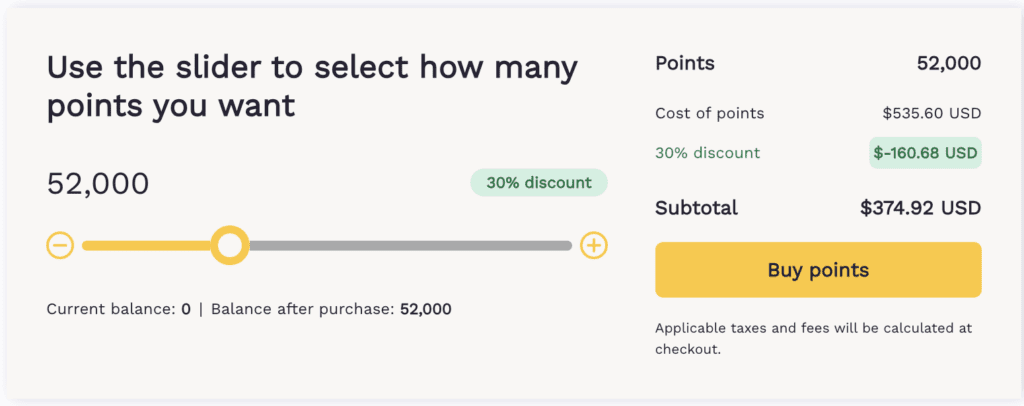
Task: Click the applicable taxes and fees note
Action: tap(813, 339)
